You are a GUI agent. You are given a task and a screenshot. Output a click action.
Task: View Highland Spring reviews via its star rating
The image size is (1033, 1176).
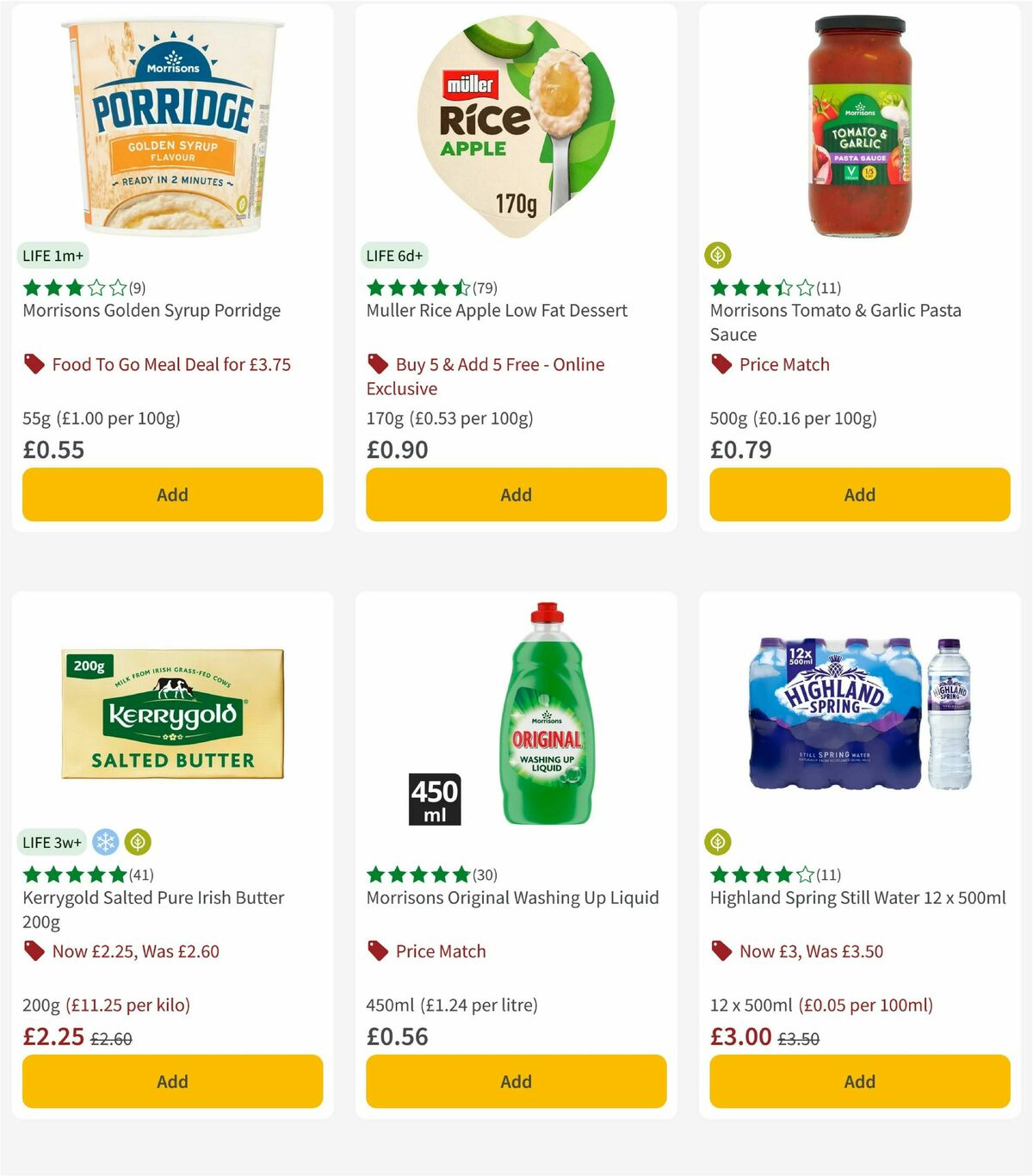762,874
